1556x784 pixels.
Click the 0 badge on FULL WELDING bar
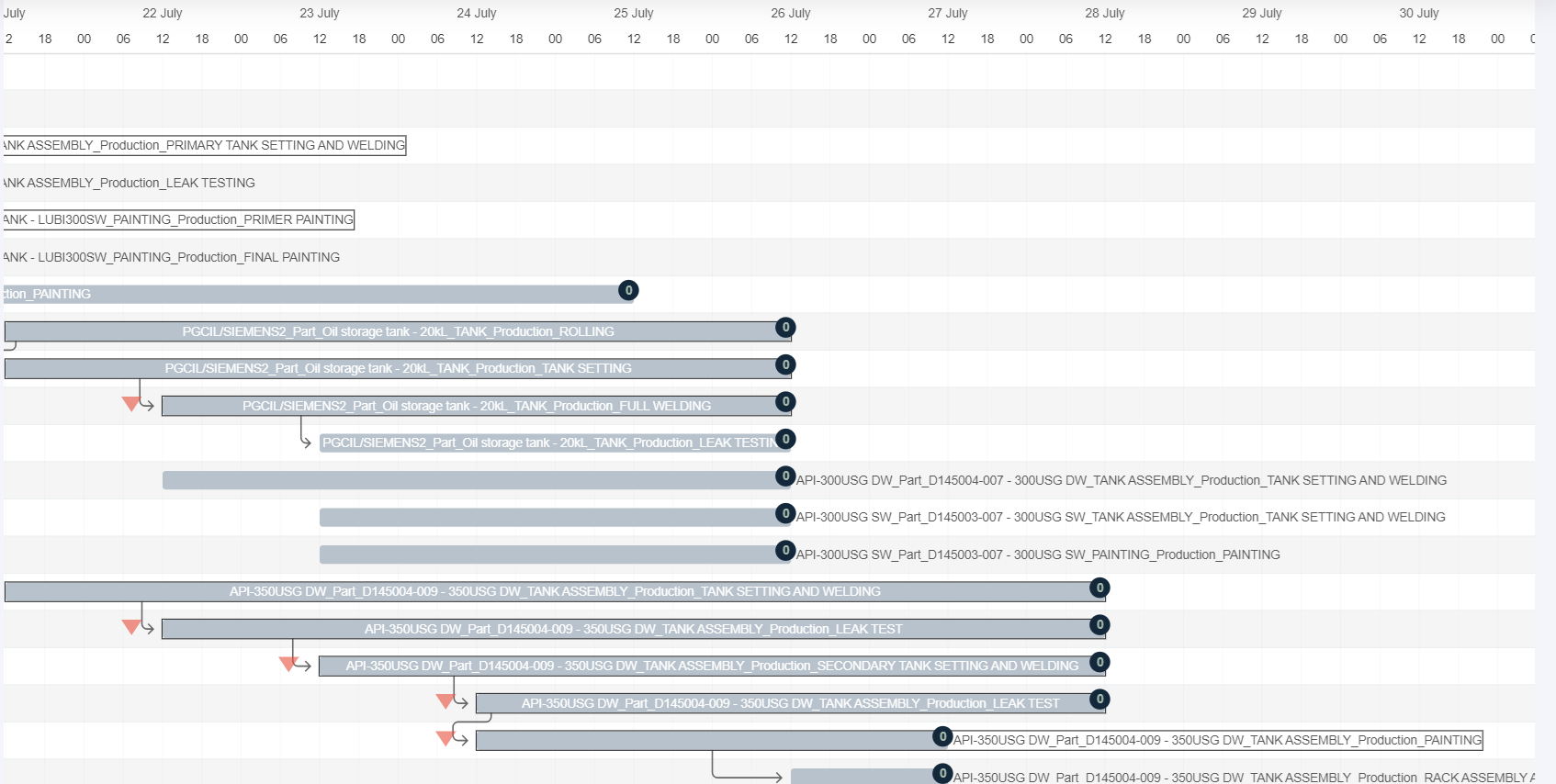785,401
